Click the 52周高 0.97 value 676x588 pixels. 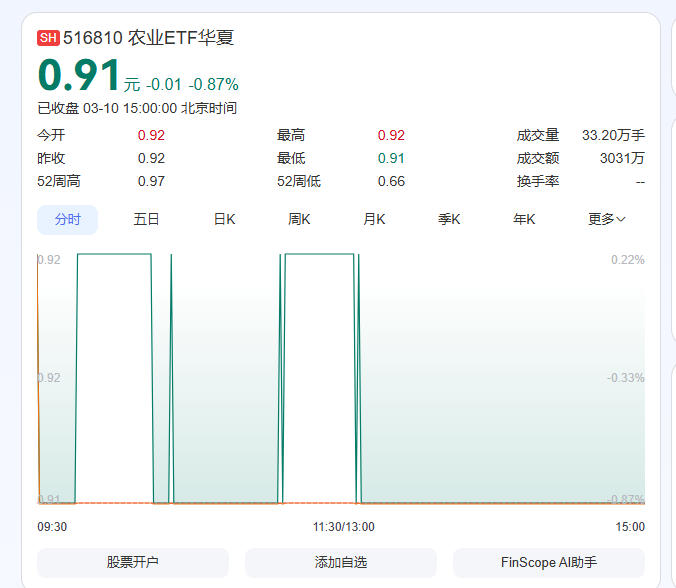coord(151,181)
